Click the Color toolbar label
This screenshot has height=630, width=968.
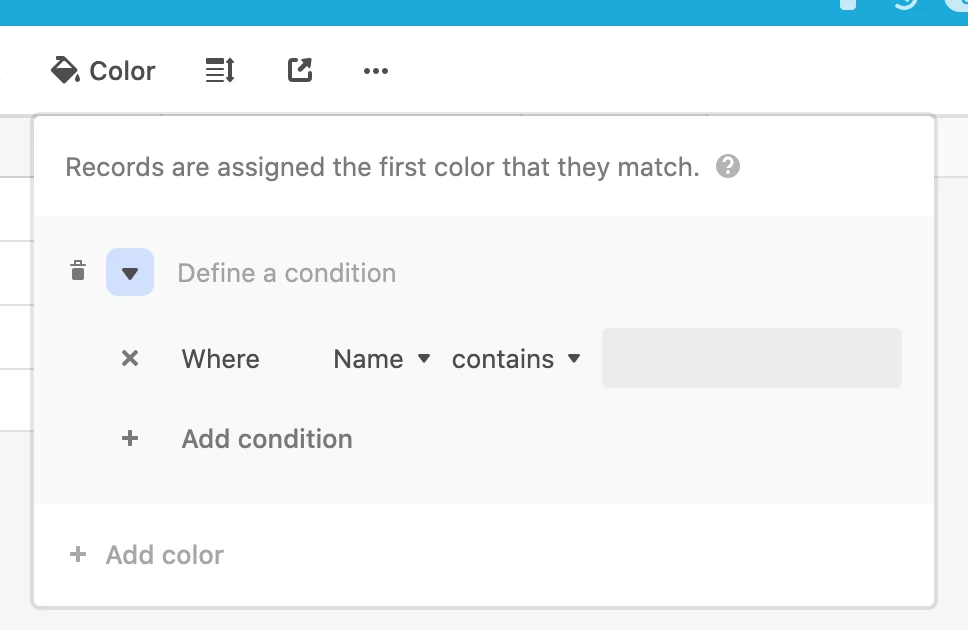pos(122,71)
